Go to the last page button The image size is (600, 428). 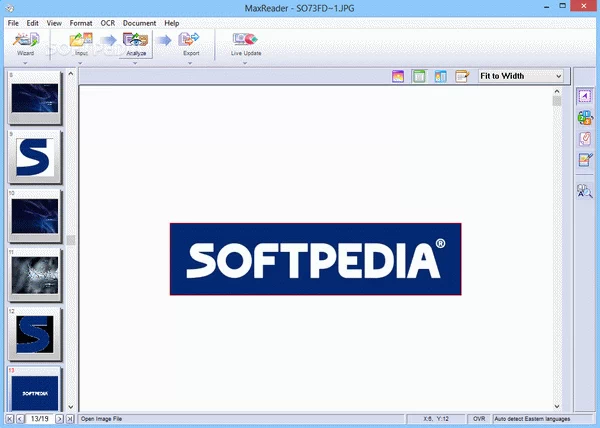[70, 419]
